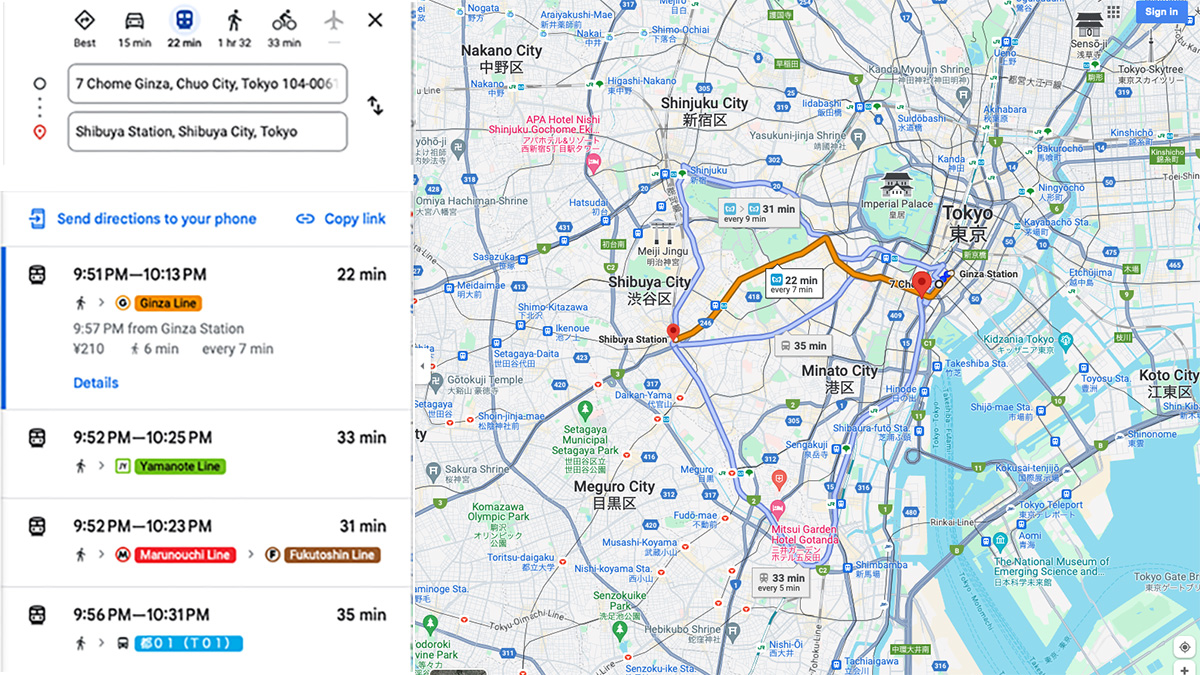Screen dimensions: 1200x675
Task: Open the Imperial Palace landmark icon
Action: (895, 185)
